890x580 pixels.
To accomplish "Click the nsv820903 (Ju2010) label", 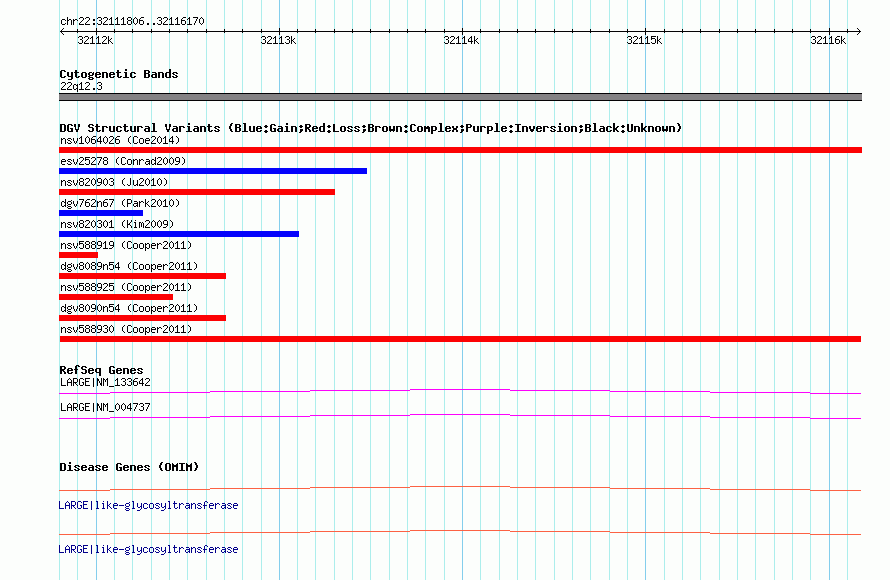I will [x=114, y=182].
